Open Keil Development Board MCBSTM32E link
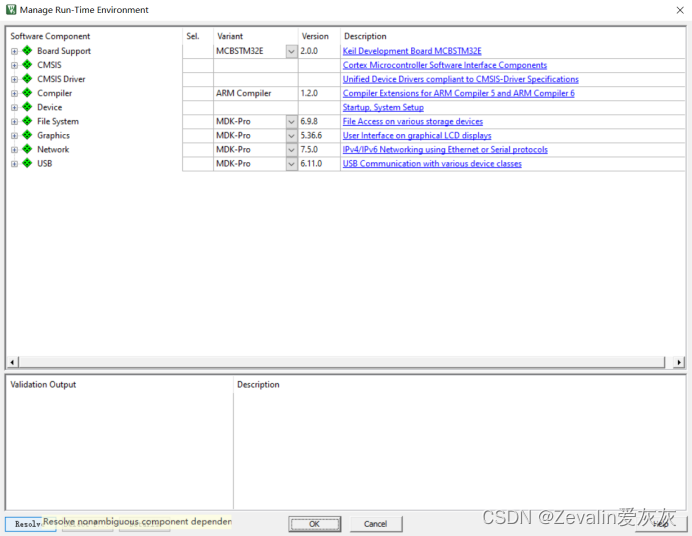This screenshot has height=536, width=692. (412, 51)
